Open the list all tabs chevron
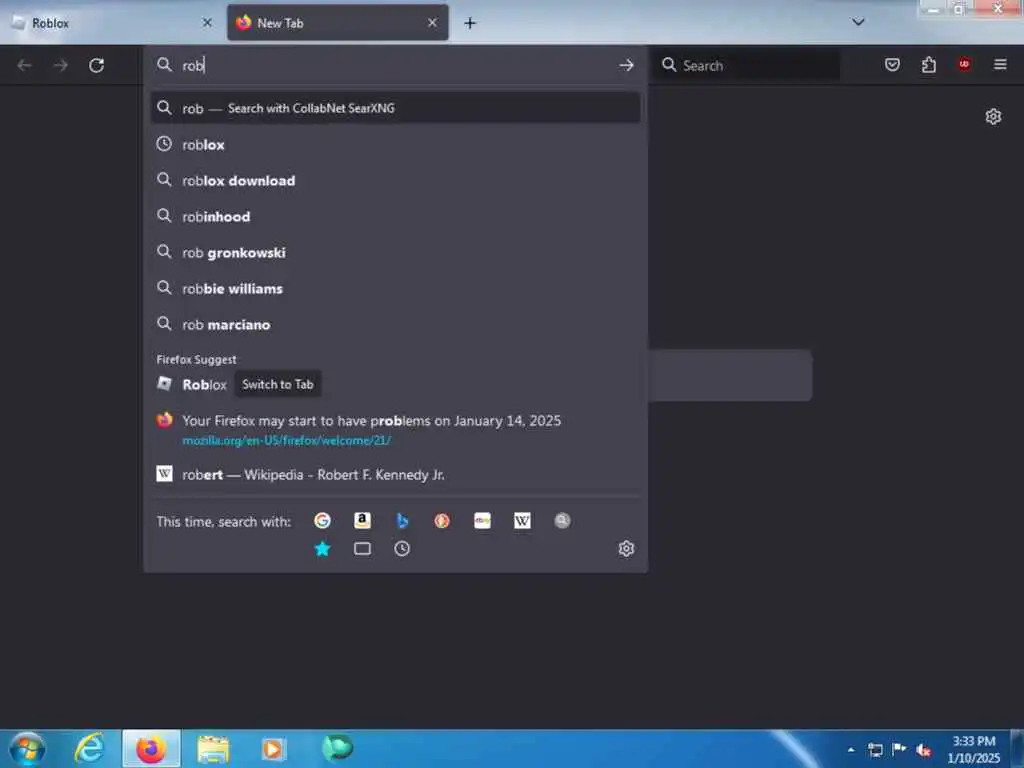Image resolution: width=1024 pixels, height=768 pixels. pos(858,22)
